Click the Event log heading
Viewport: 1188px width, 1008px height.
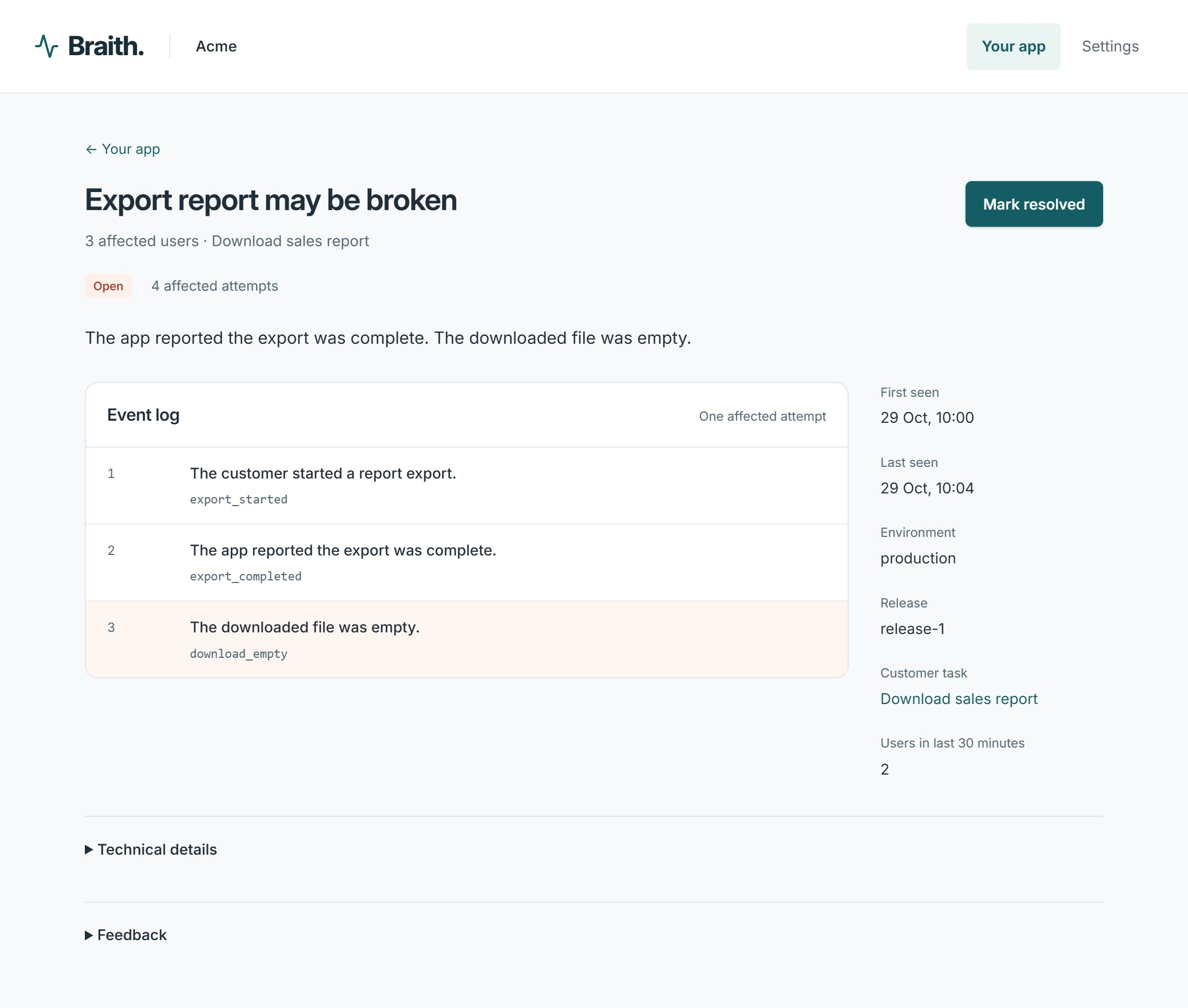[143, 415]
